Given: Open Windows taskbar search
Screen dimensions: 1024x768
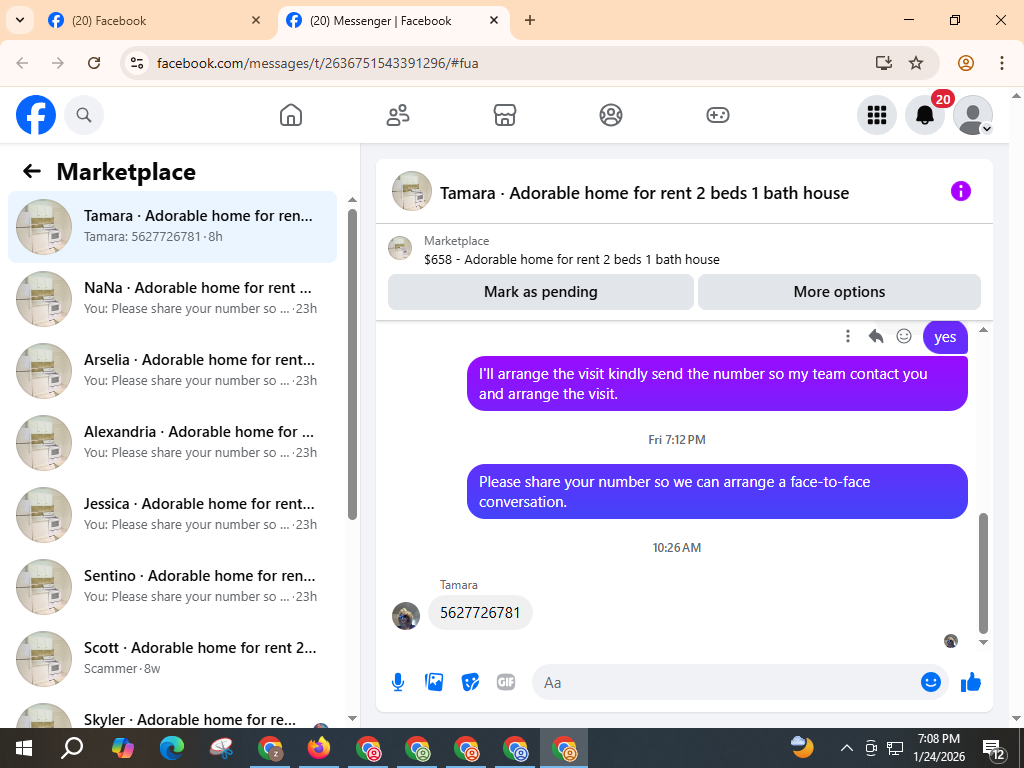Looking at the screenshot, I should [72, 748].
